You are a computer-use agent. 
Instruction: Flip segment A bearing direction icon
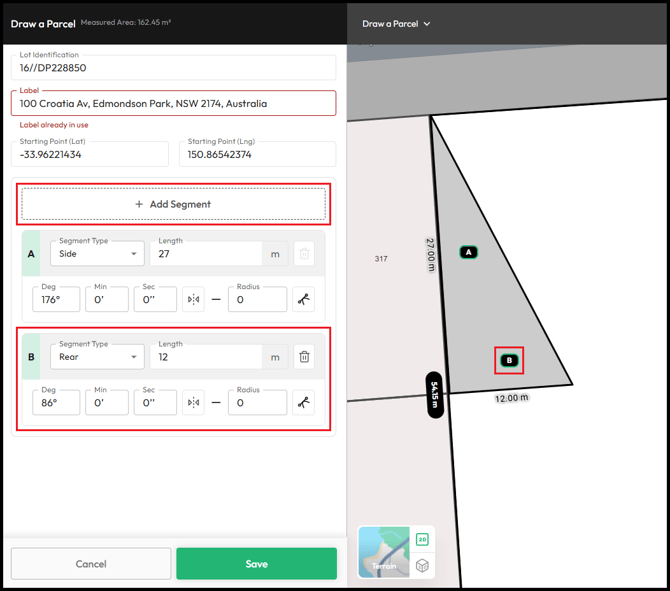pos(193,299)
